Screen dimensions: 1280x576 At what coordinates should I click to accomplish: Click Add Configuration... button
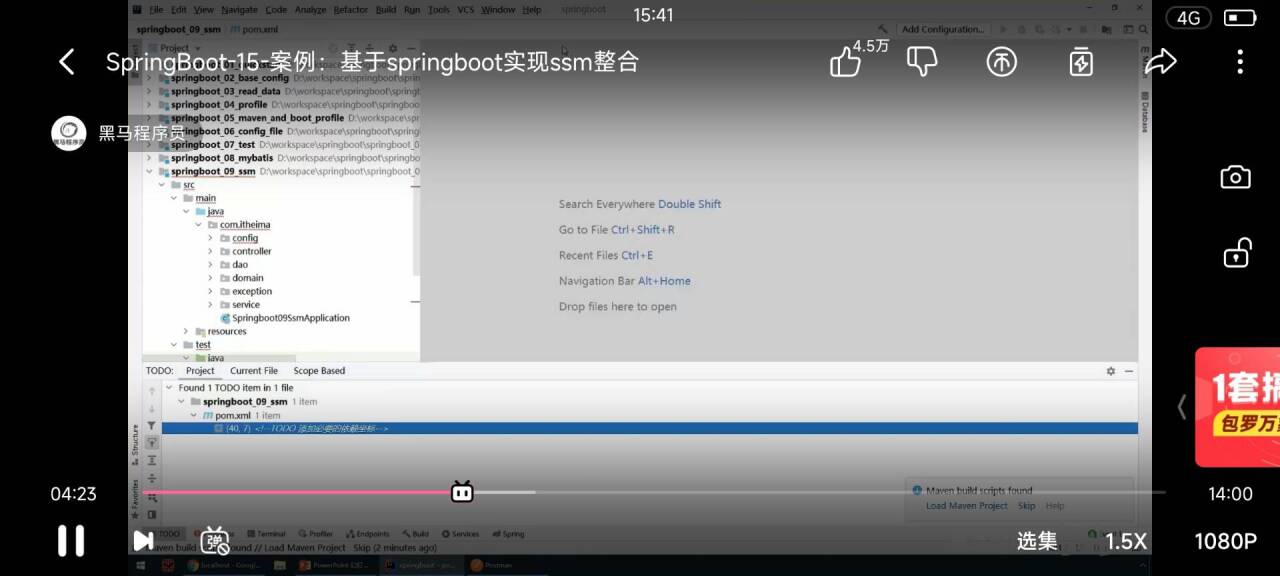tap(942, 29)
